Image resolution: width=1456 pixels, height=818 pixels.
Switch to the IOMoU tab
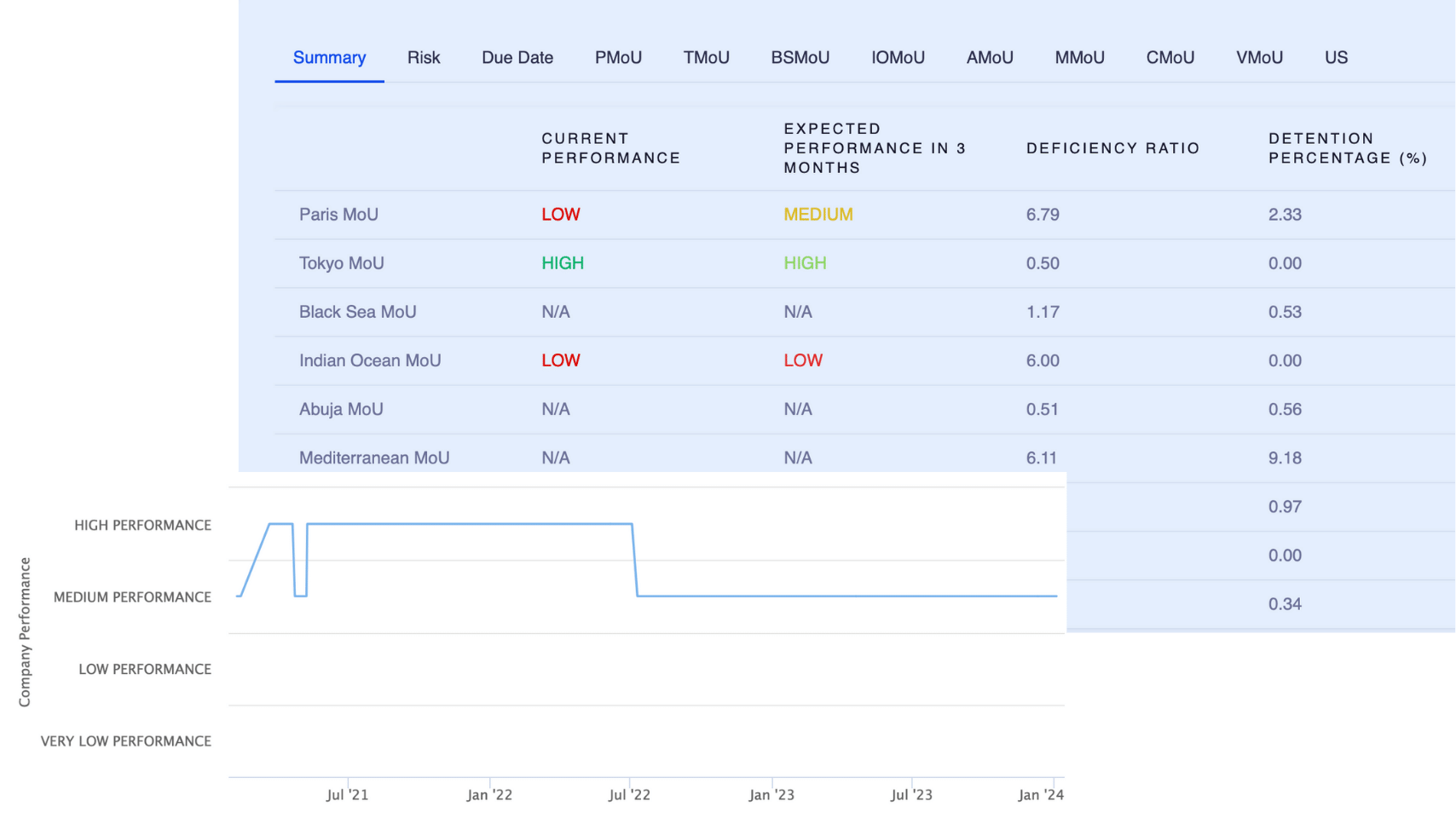(x=898, y=58)
